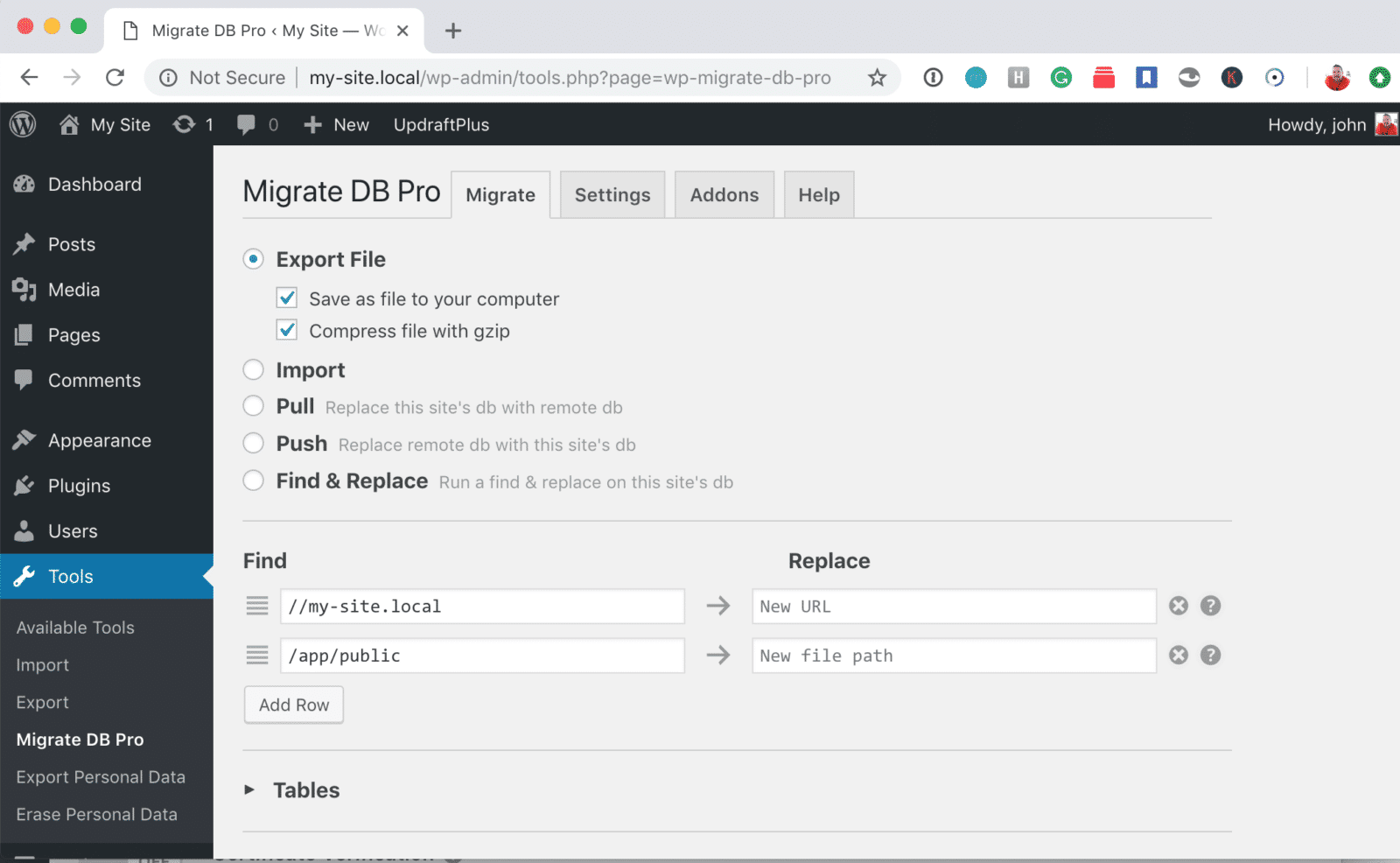Screen dimensions: 1400x863
Task: Reload the page with browser refresh icon
Action: click(115, 78)
